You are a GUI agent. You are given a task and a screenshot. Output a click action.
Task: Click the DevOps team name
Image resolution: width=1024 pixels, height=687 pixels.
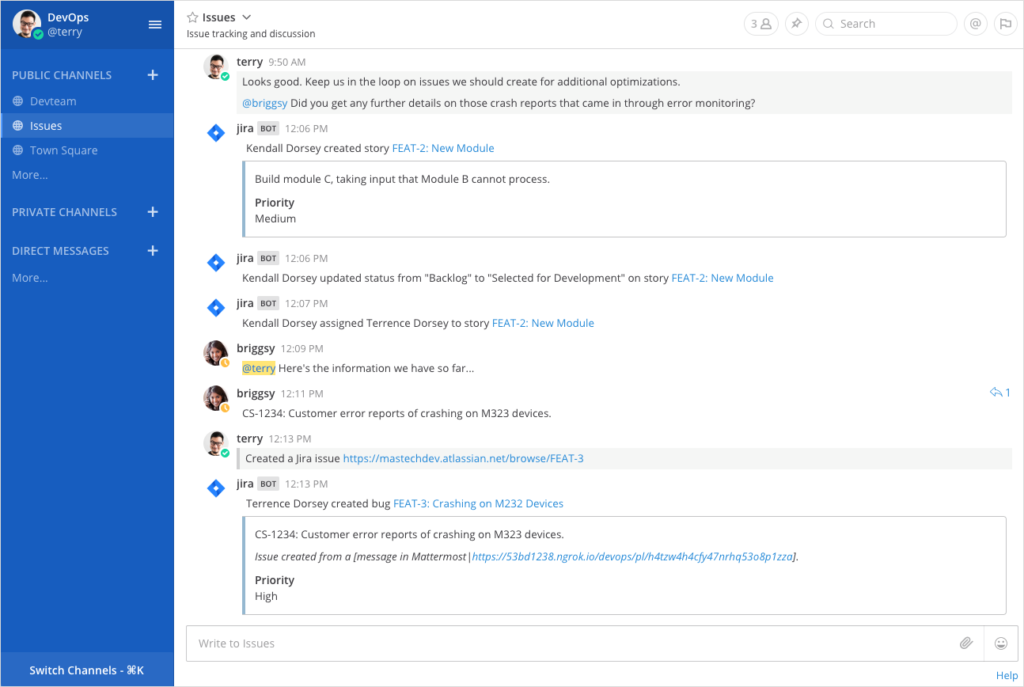68,18
